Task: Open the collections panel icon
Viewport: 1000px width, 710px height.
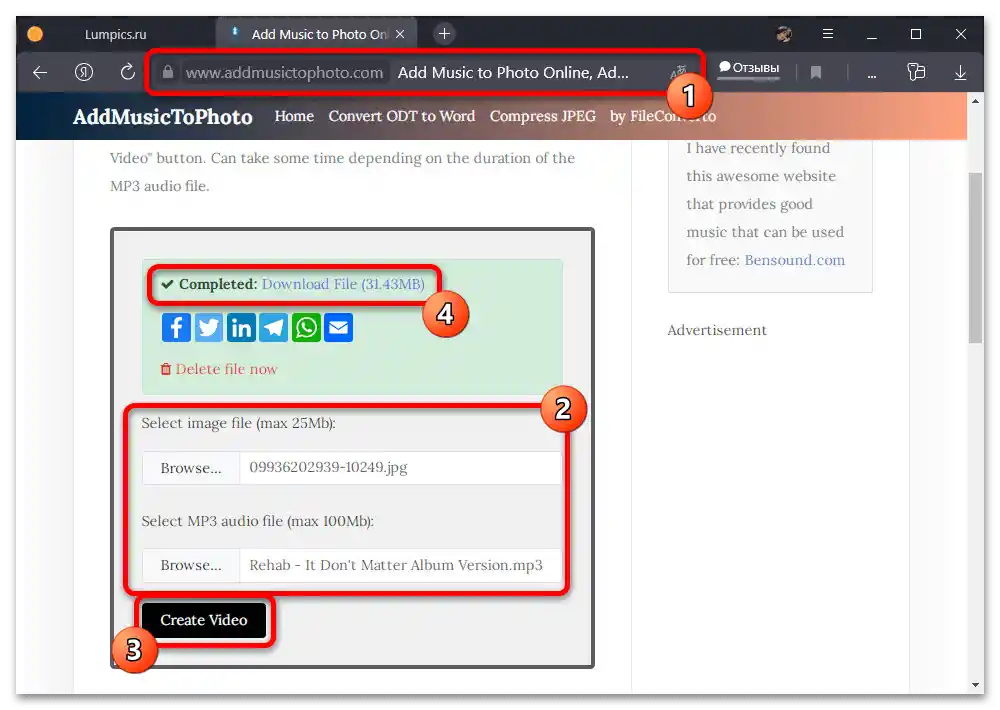Action: click(916, 72)
